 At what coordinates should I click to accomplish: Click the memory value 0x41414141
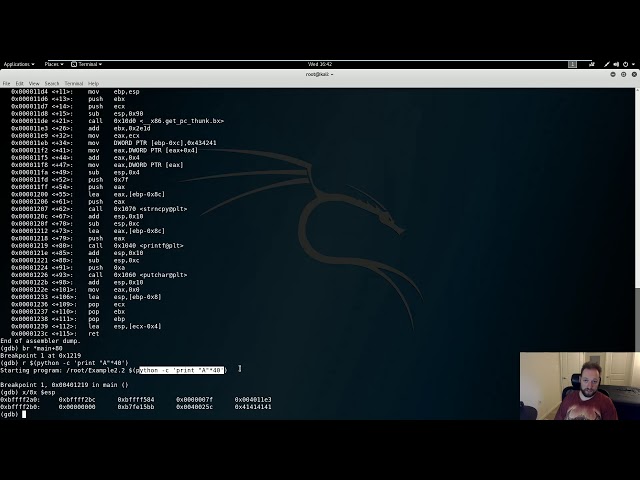pyautogui.click(x=253, y=407)
